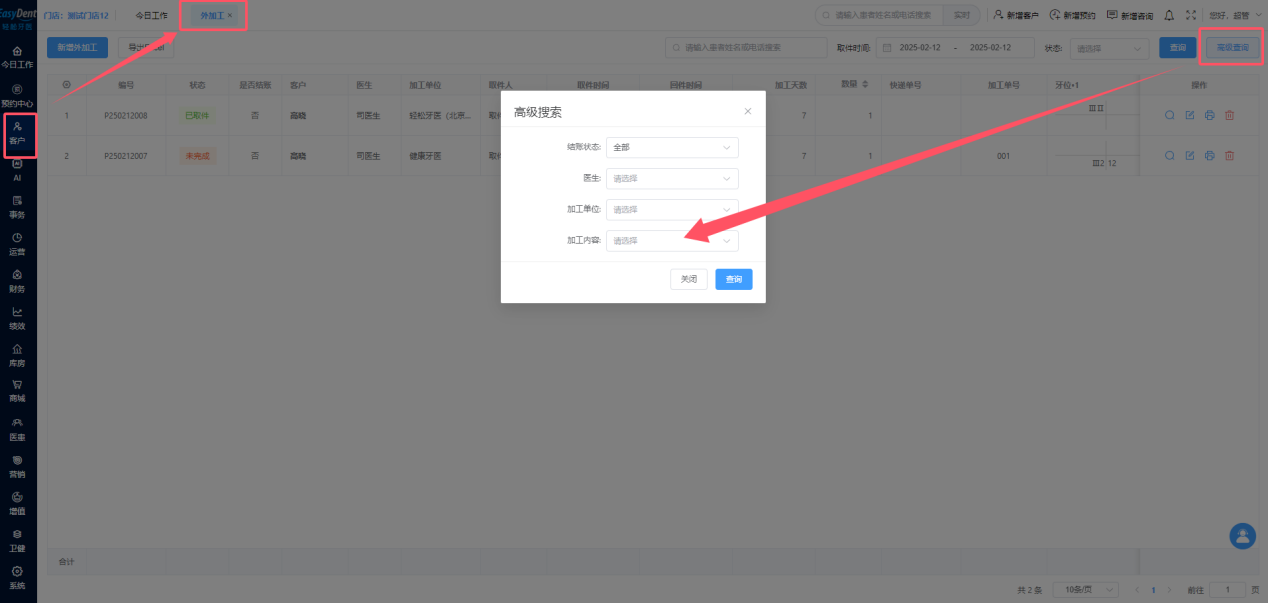Click the 加工单号 cell 001
Screen dimensions: 1268x603
(x=1003, y=155)
